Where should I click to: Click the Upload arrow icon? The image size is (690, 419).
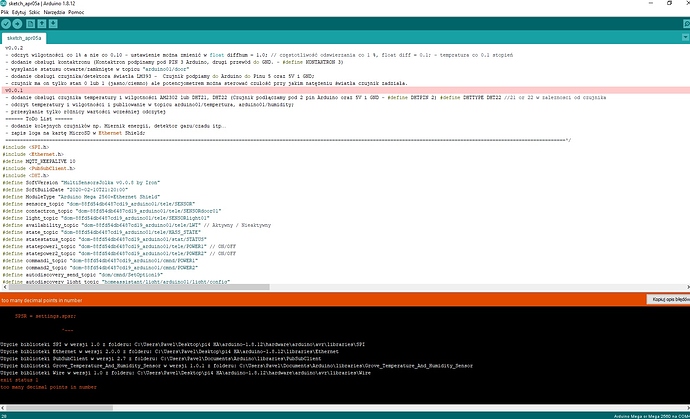click(17, 24)
